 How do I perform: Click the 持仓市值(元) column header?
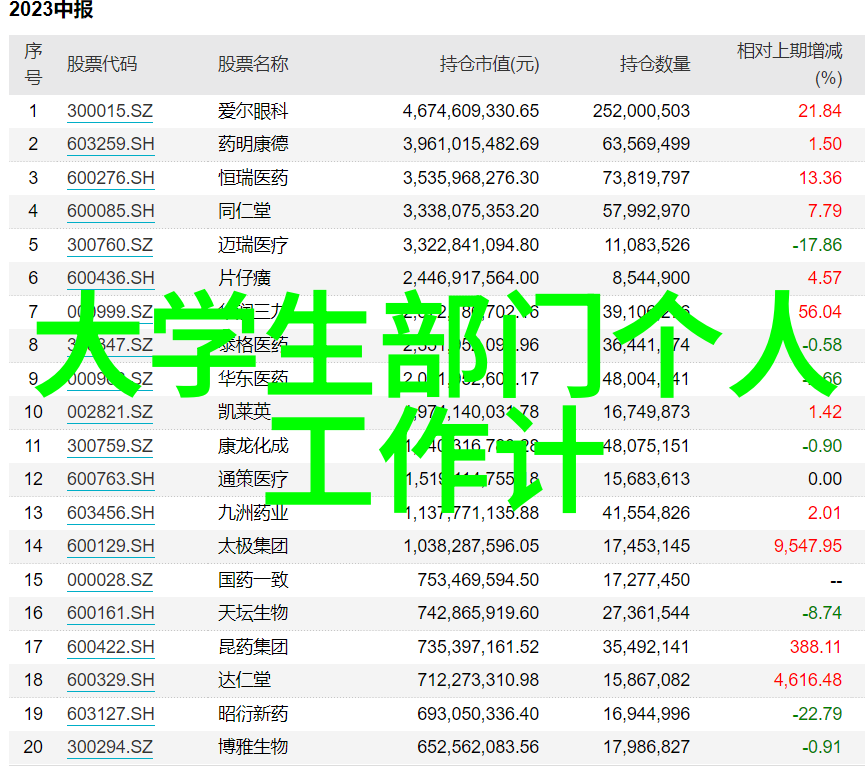[x=489, y=64]
